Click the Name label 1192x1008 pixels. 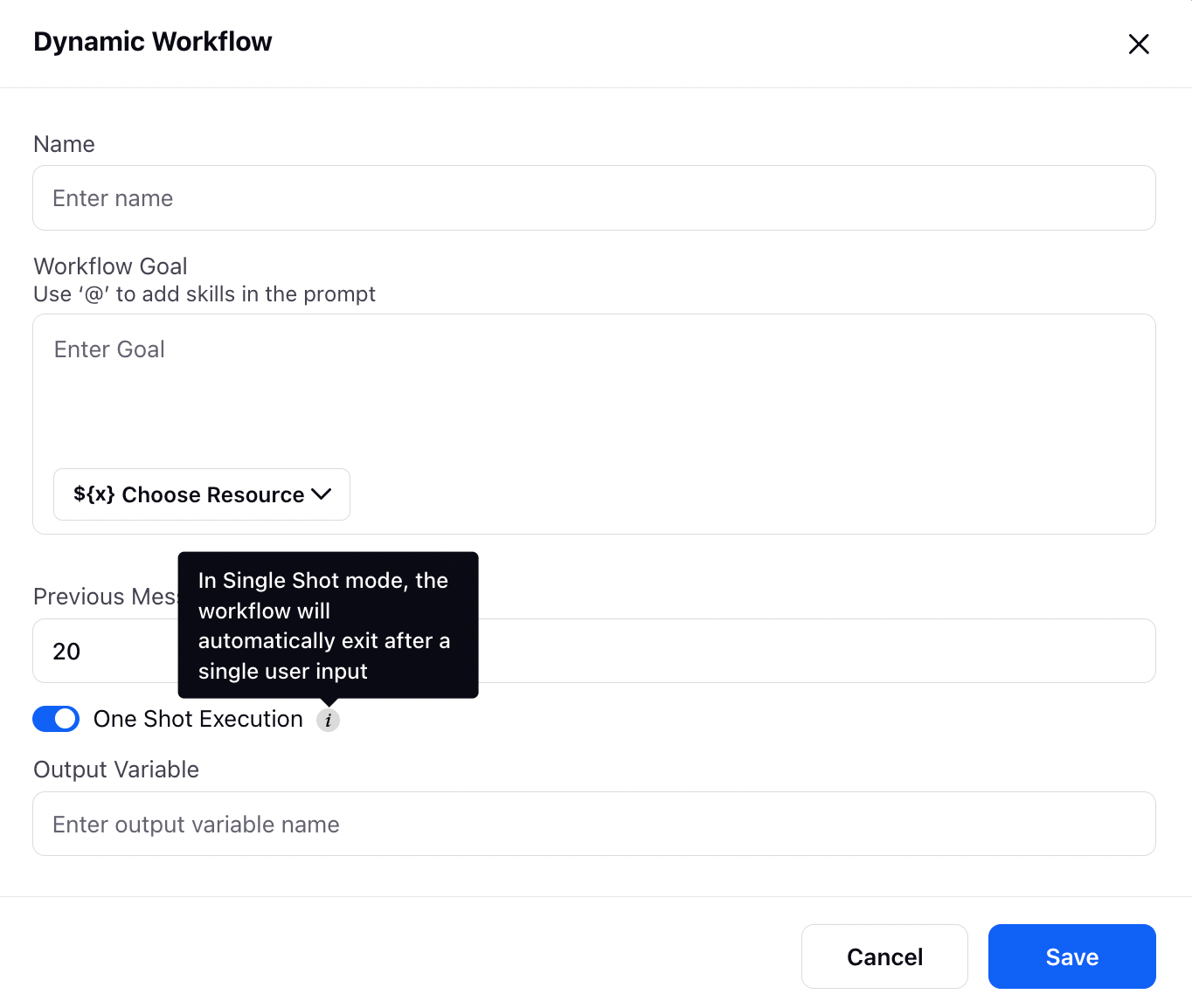[x=64, y=144]
